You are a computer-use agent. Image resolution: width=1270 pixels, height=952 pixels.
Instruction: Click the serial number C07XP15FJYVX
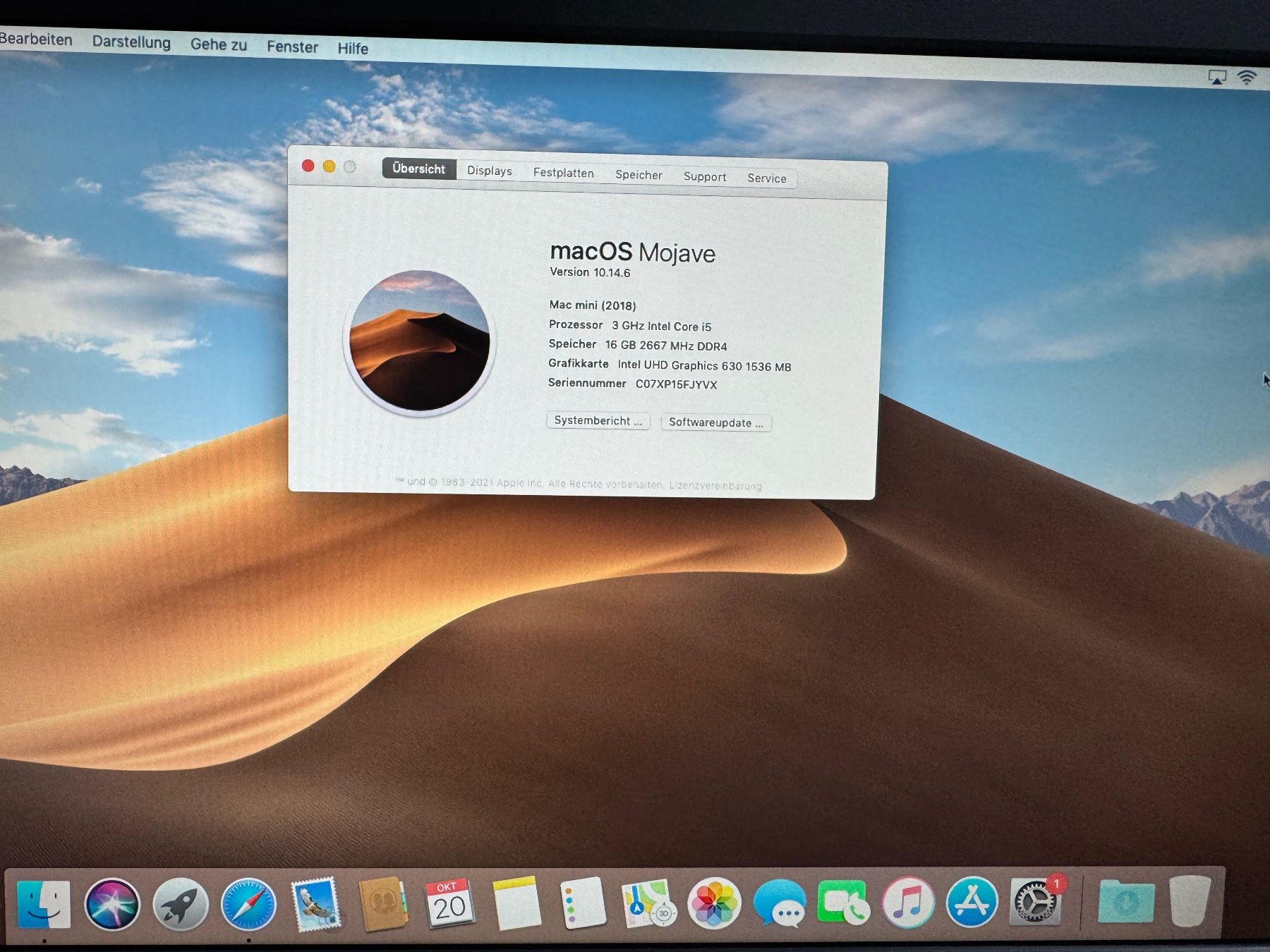point(676,384)
